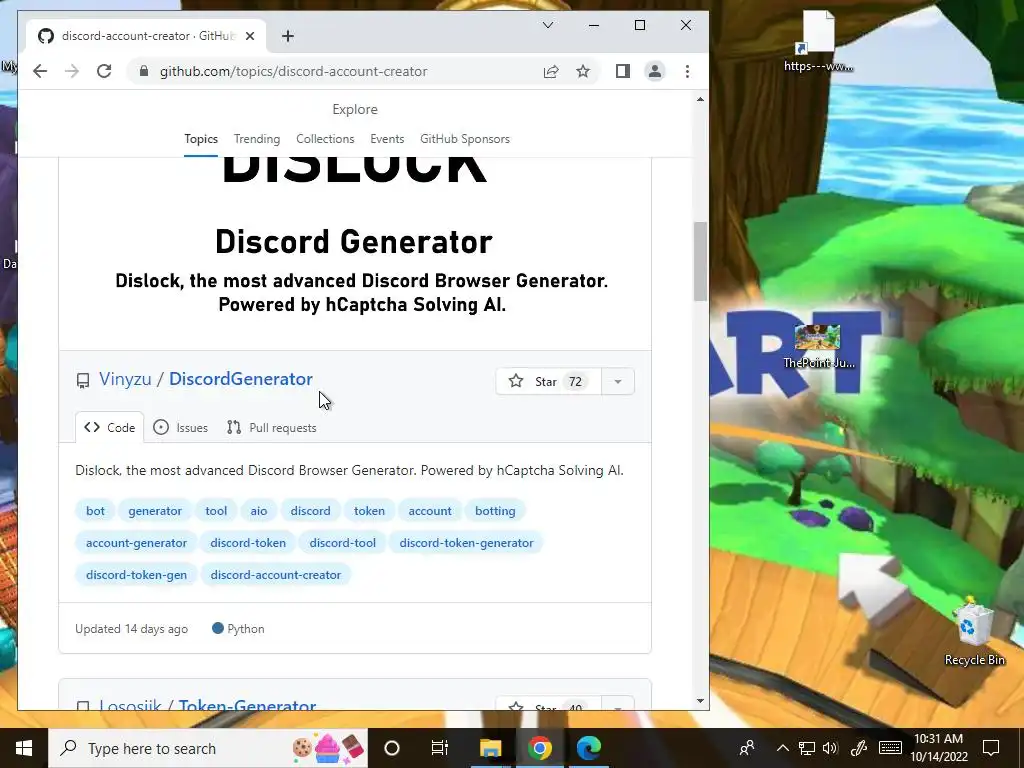
Task: Select the token topic tag
Action: (370, 511)
